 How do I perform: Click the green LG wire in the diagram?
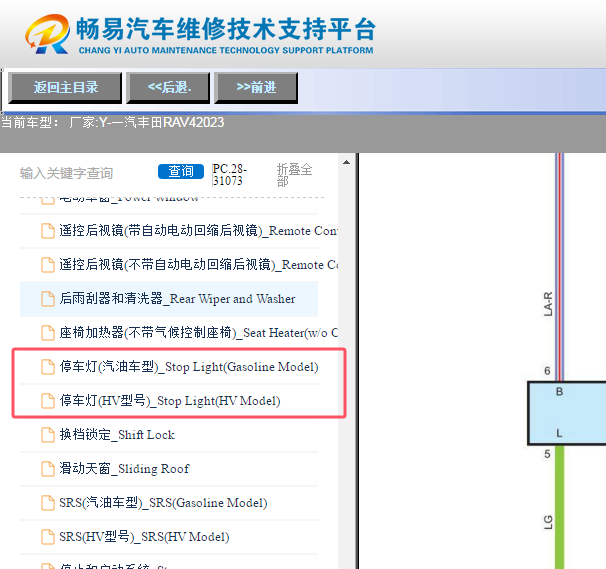[x=559, y=506]
